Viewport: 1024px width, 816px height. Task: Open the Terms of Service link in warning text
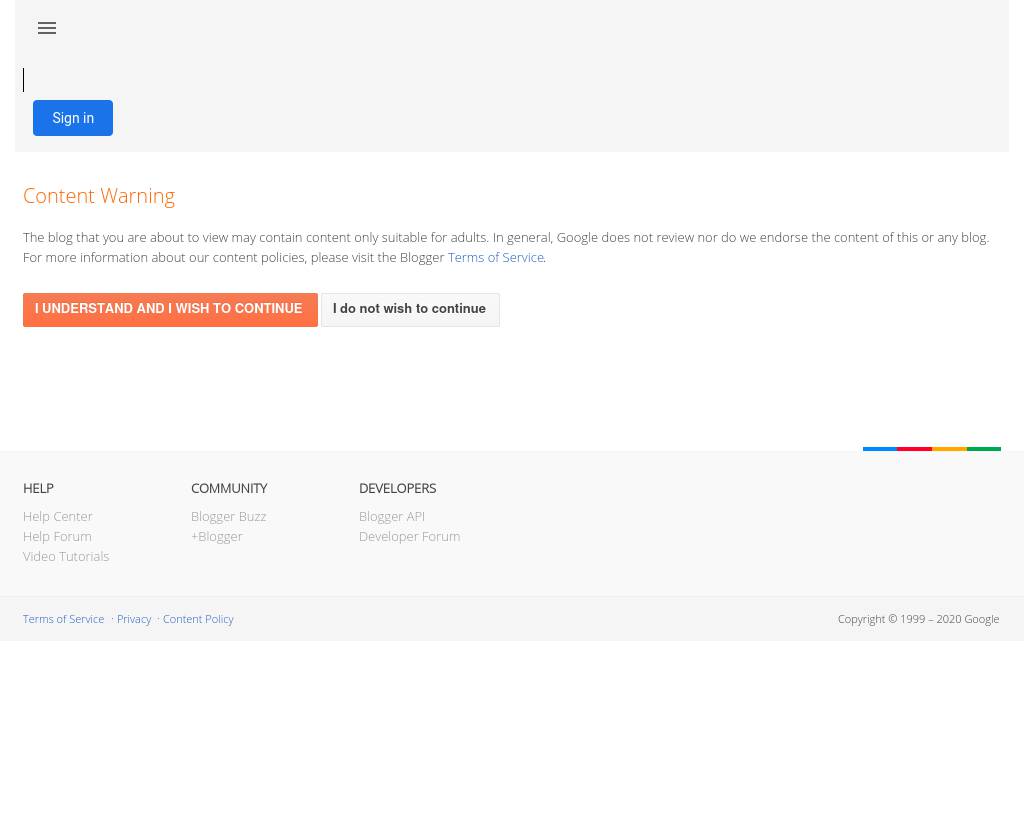tap(495, 257)
